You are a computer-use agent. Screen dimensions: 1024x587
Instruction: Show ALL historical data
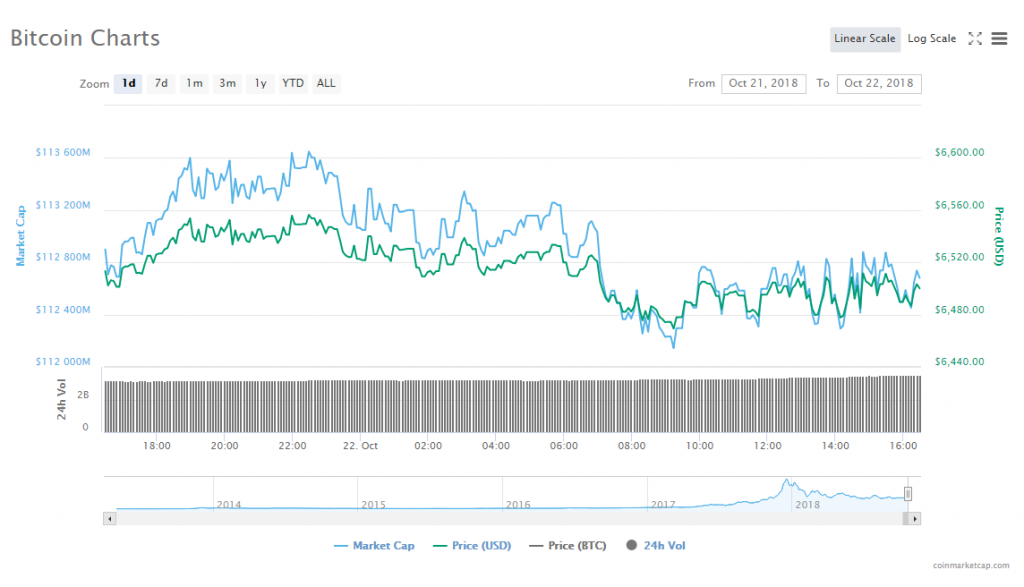pyautogui.click(x=326, y=84)
